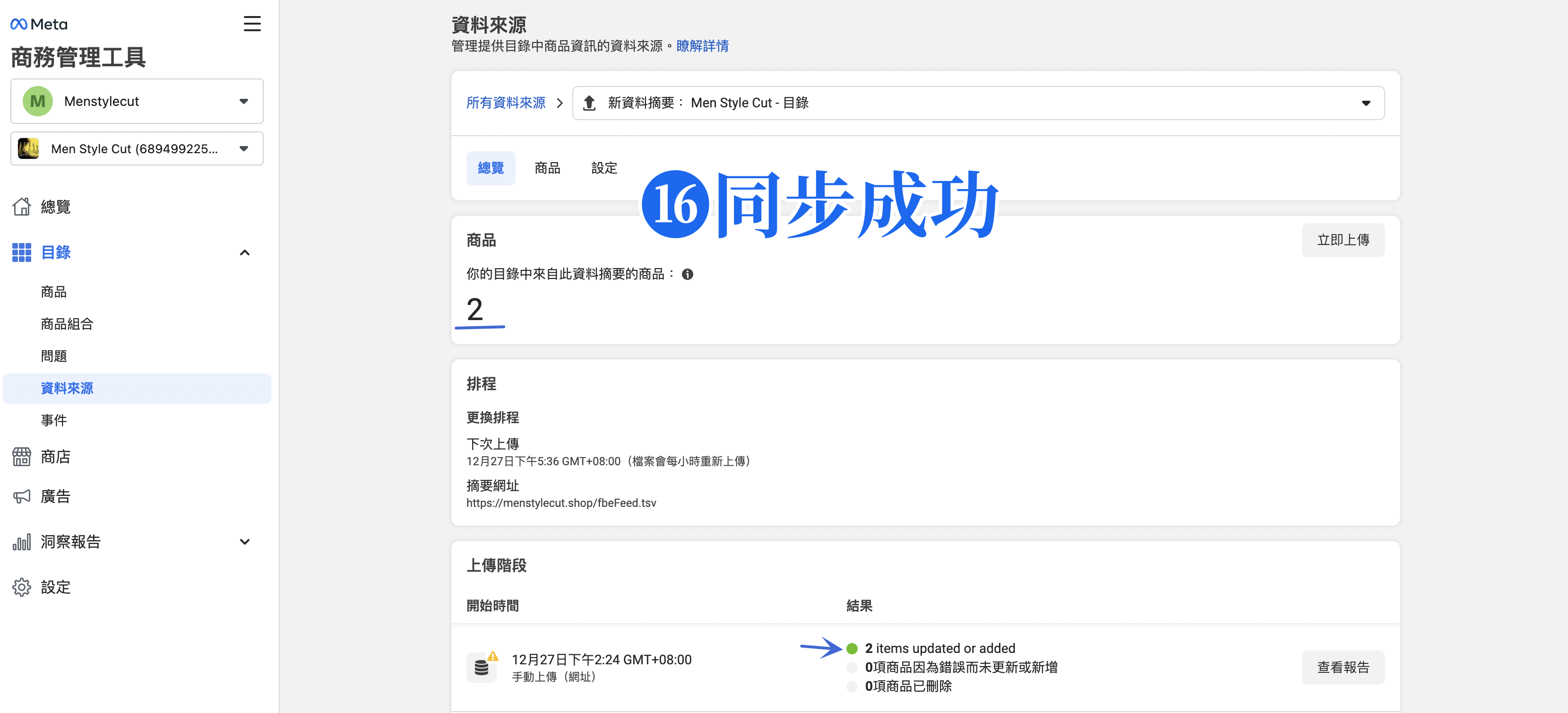Screen dimensions: 1568x713
Task: Click the Meta logo
Action: click(x=39, y=25)
